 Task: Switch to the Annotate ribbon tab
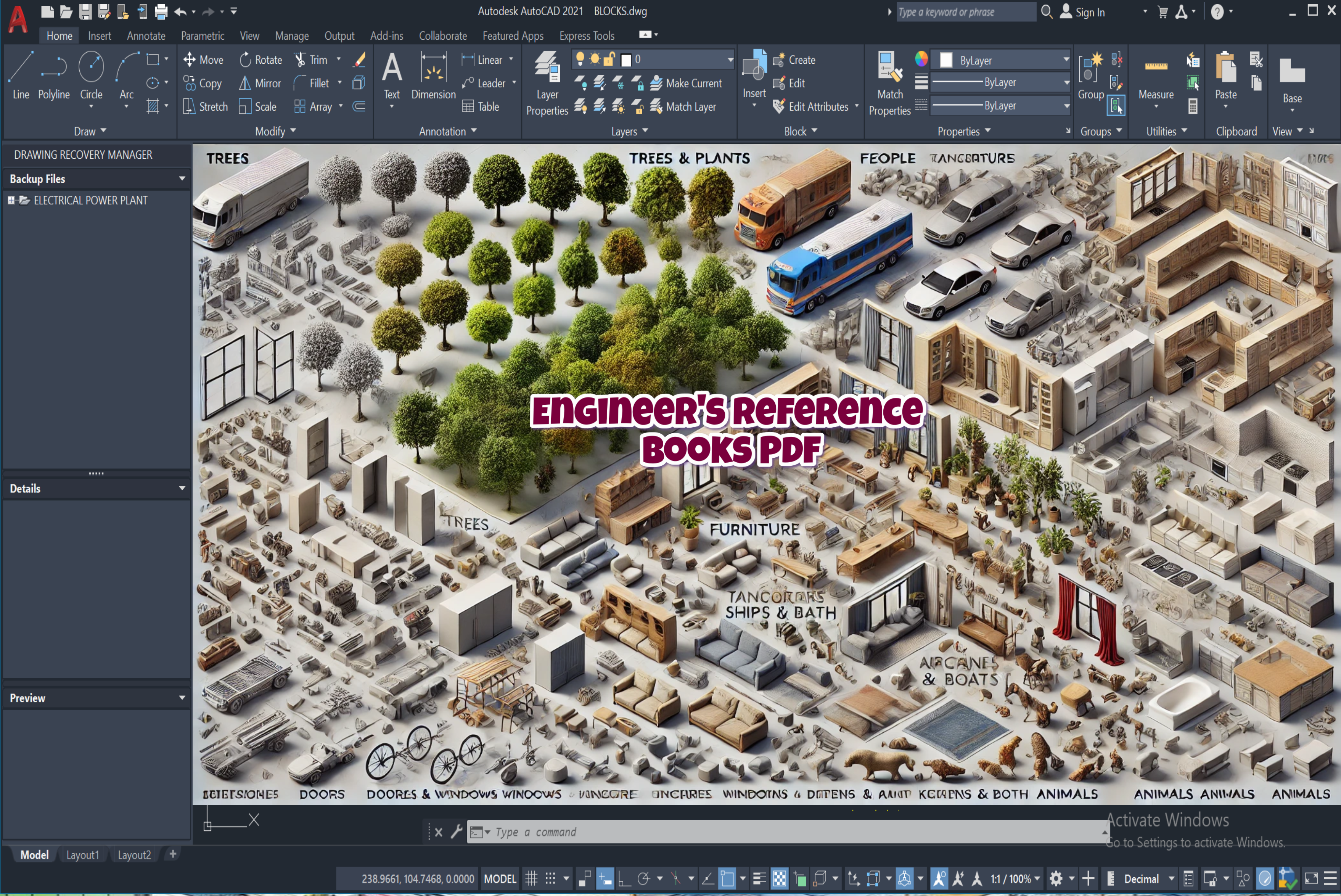click(146, 35)
